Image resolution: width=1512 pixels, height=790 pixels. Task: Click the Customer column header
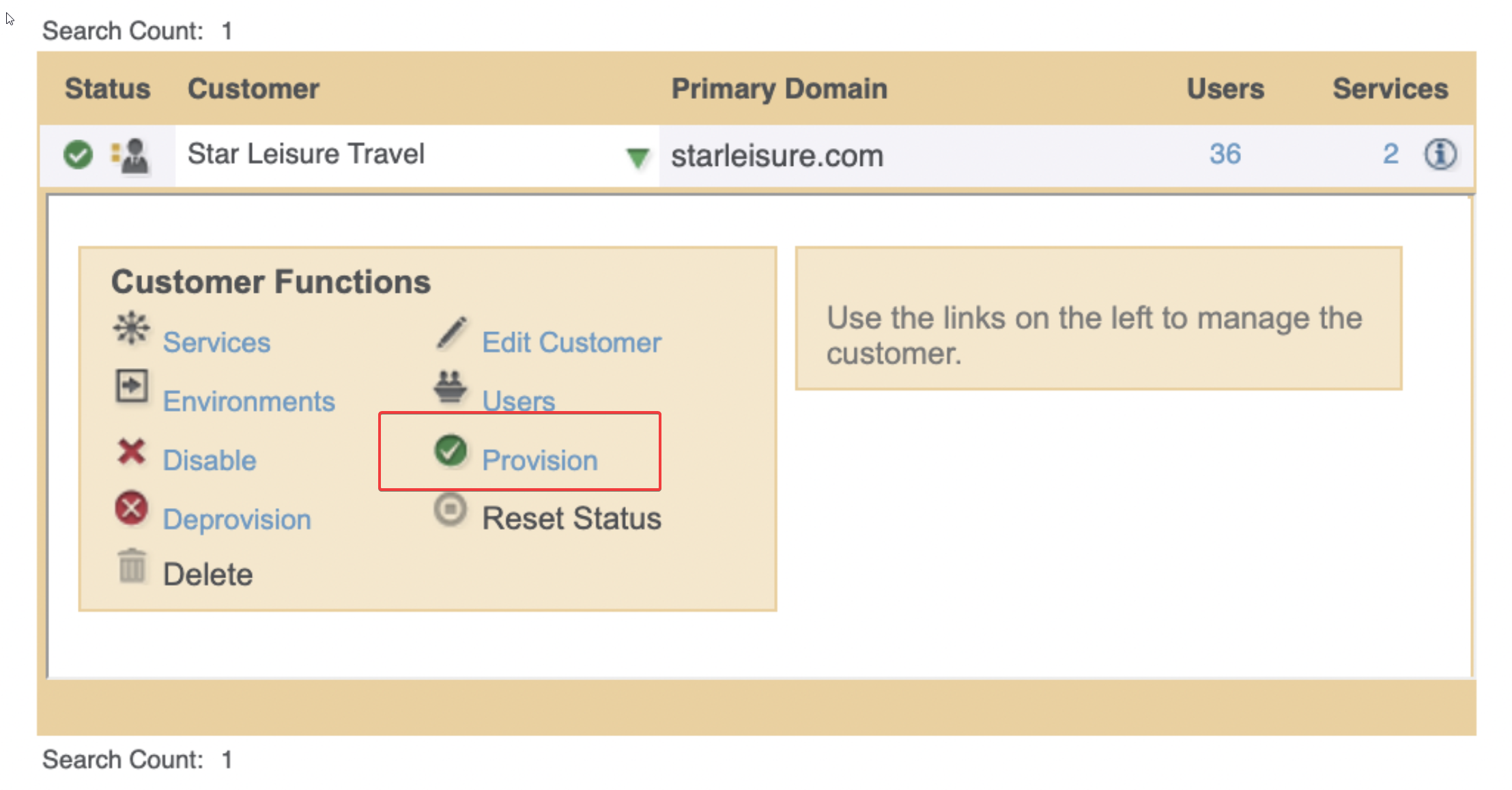click(x=253, y=89)
